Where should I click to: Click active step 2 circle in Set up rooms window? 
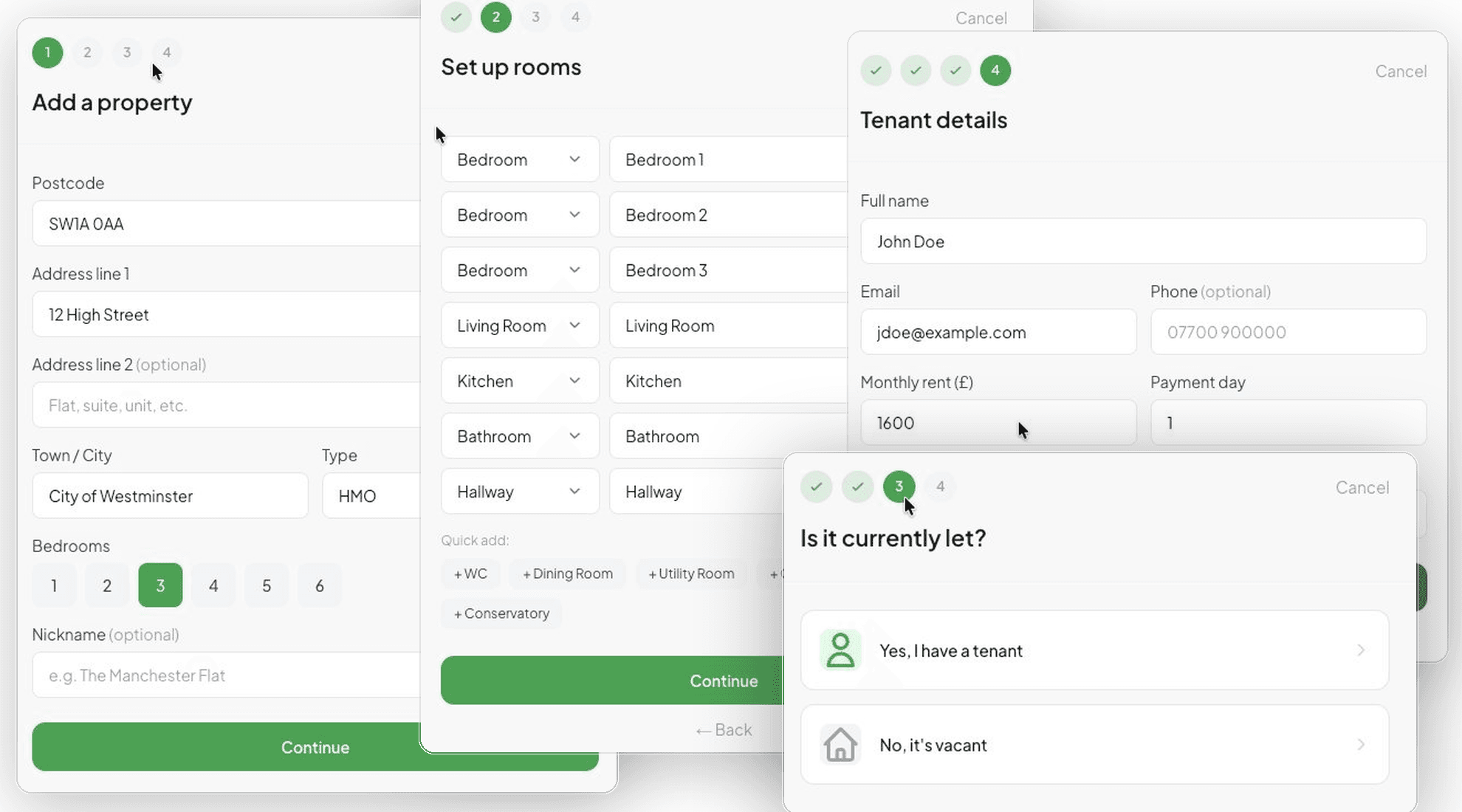496,17
